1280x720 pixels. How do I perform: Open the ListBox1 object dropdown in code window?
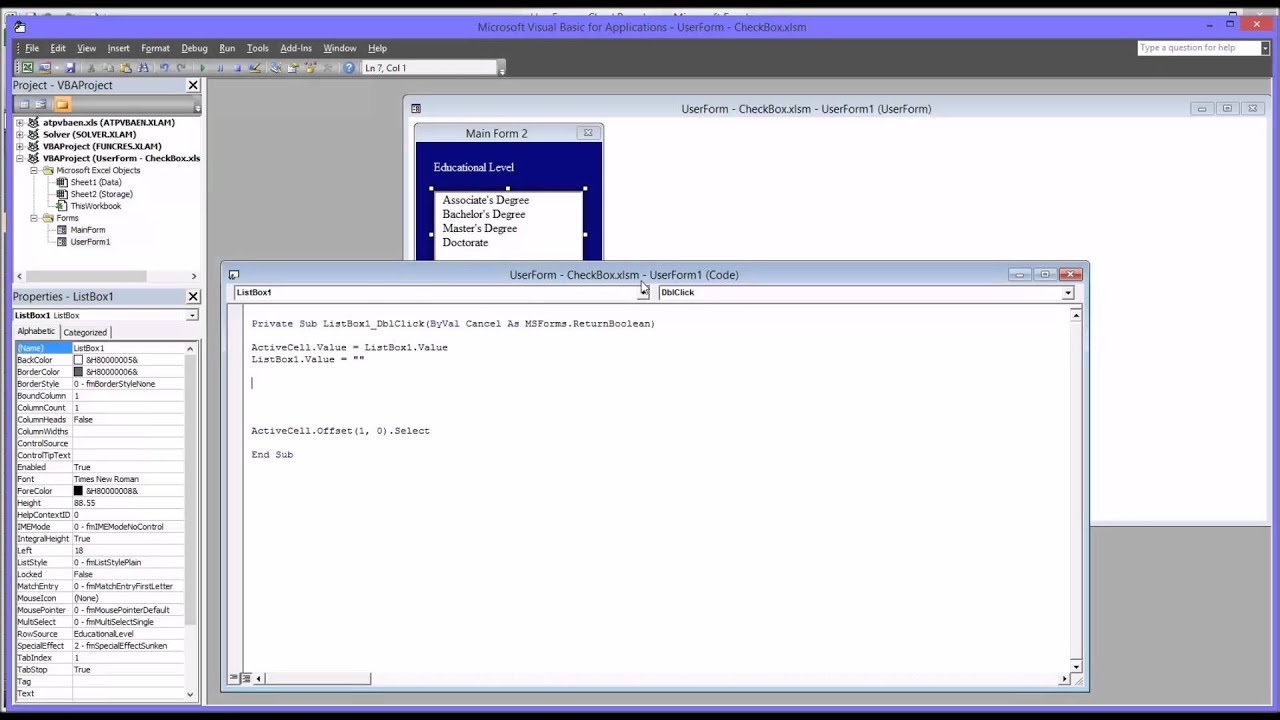click(x=643, y=293)
